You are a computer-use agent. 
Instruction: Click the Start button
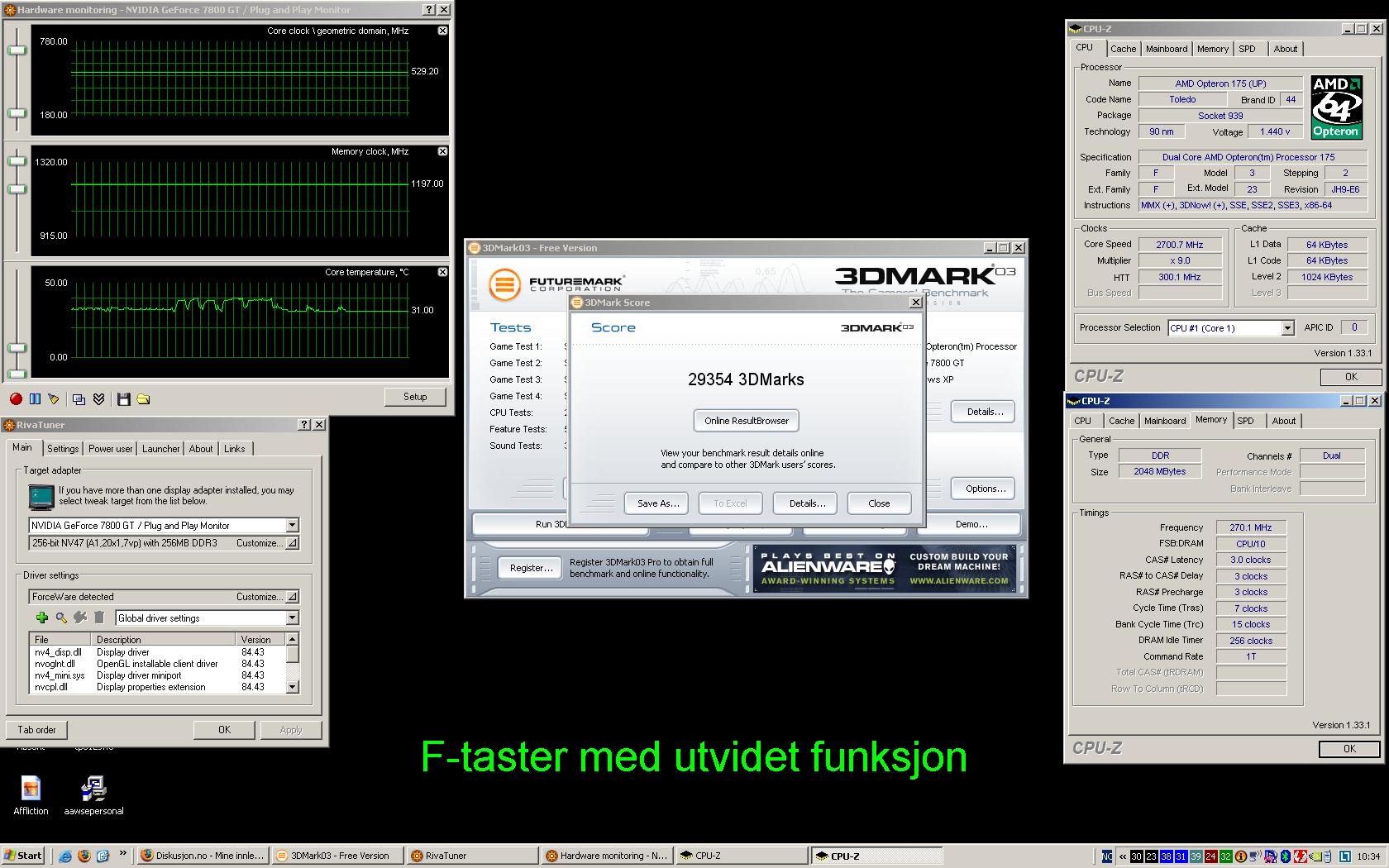23,856
